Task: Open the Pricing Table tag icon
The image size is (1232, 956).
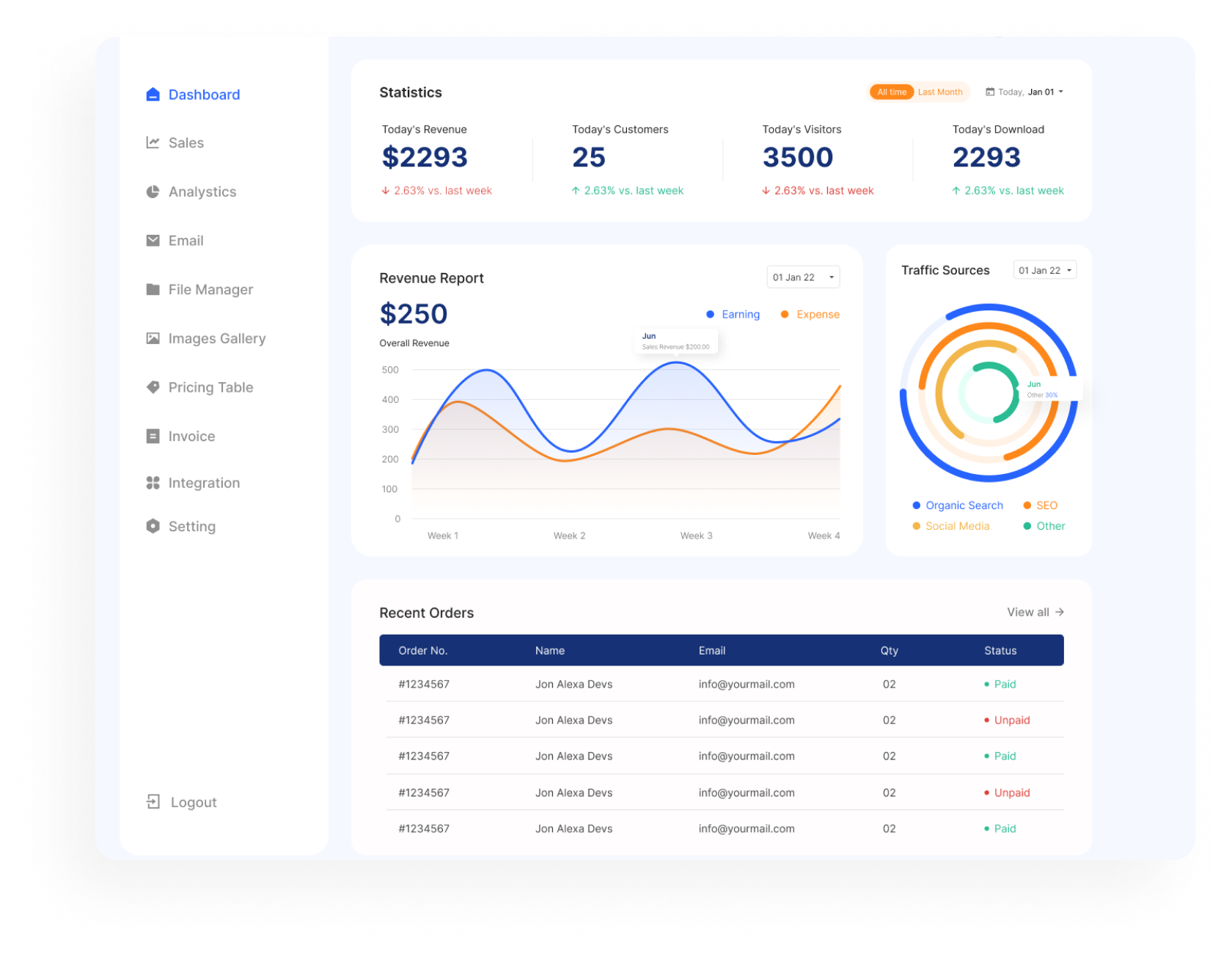Action: pyautogui.click(x=152, y=387)
